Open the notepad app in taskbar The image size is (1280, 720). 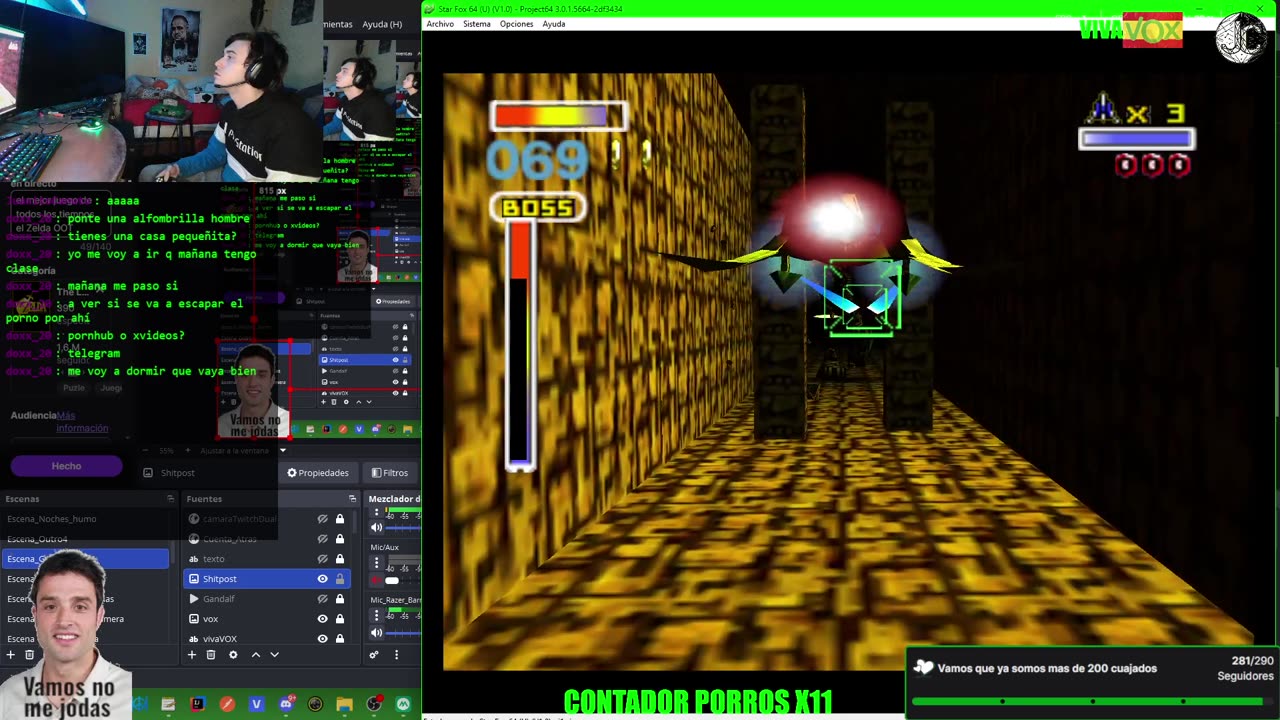168,704
